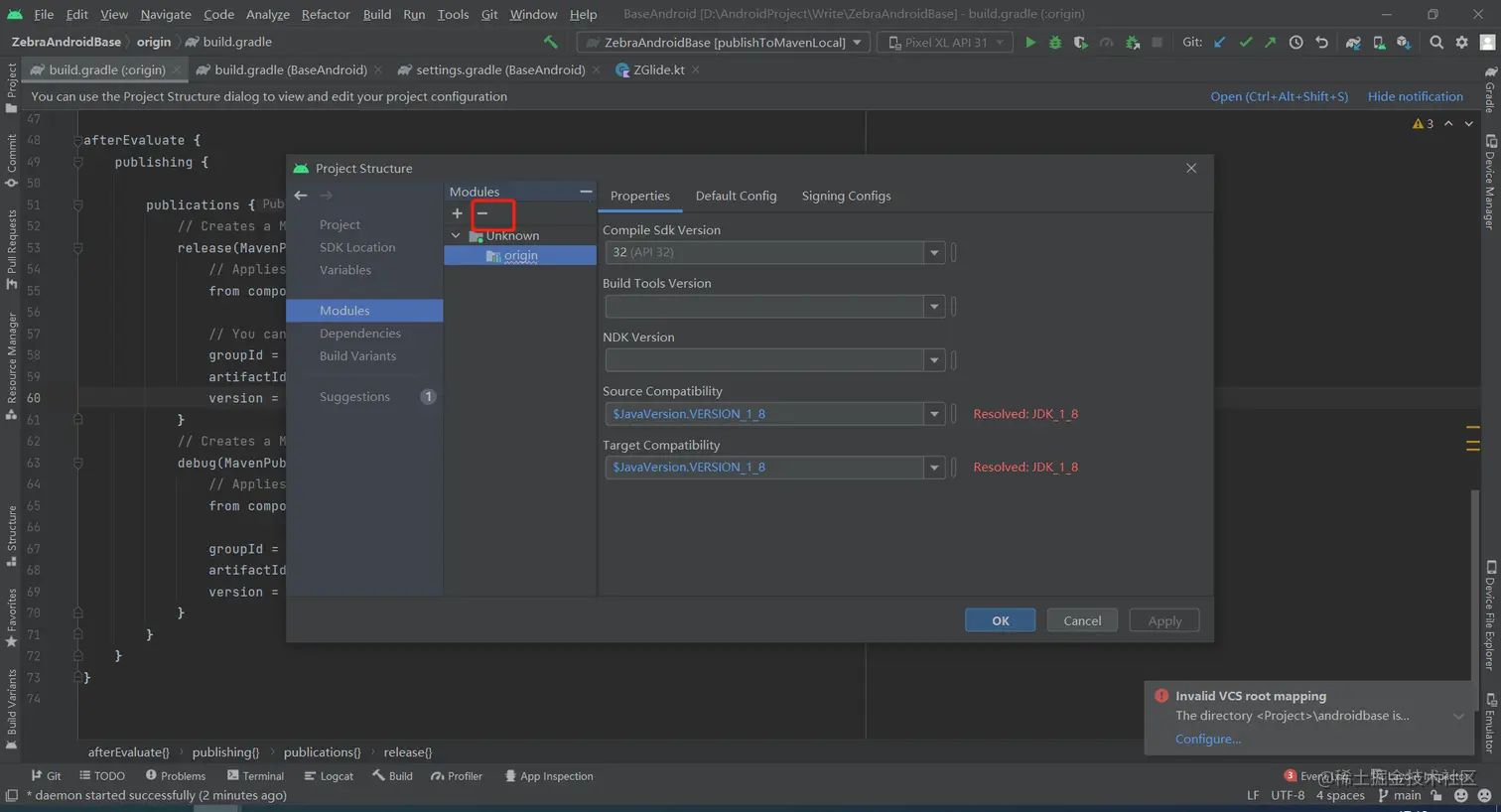
Task: Select the Properties tab
Action: click(639, 196)
